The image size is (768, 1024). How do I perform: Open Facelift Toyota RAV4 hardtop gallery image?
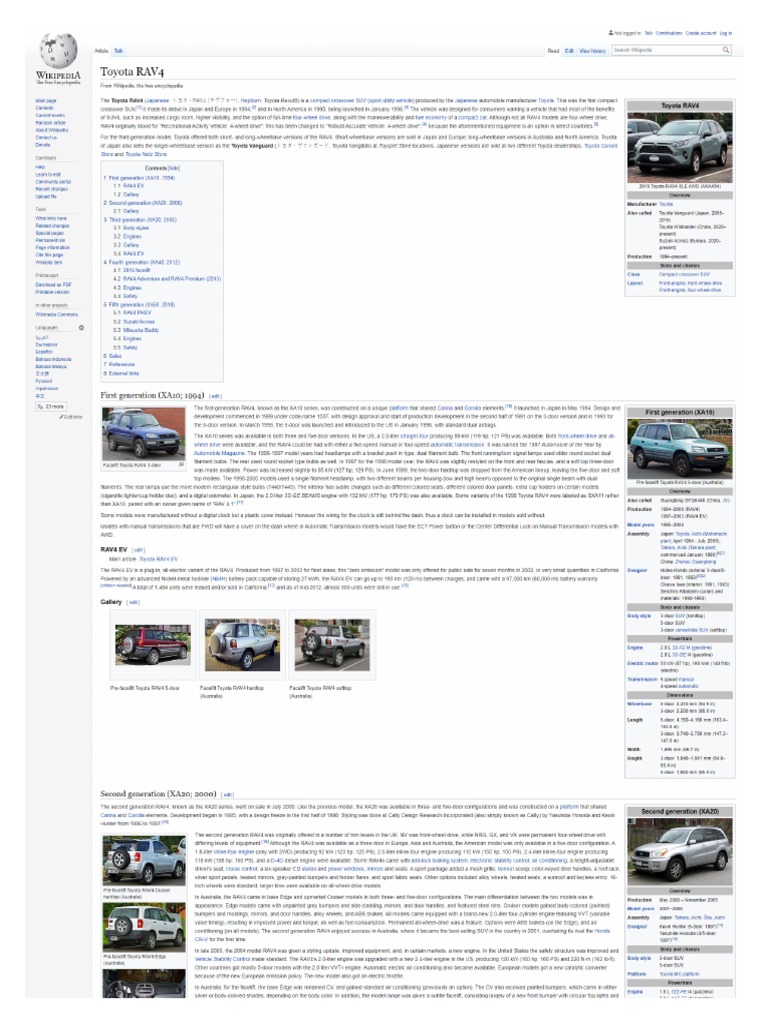pos(242,645)
